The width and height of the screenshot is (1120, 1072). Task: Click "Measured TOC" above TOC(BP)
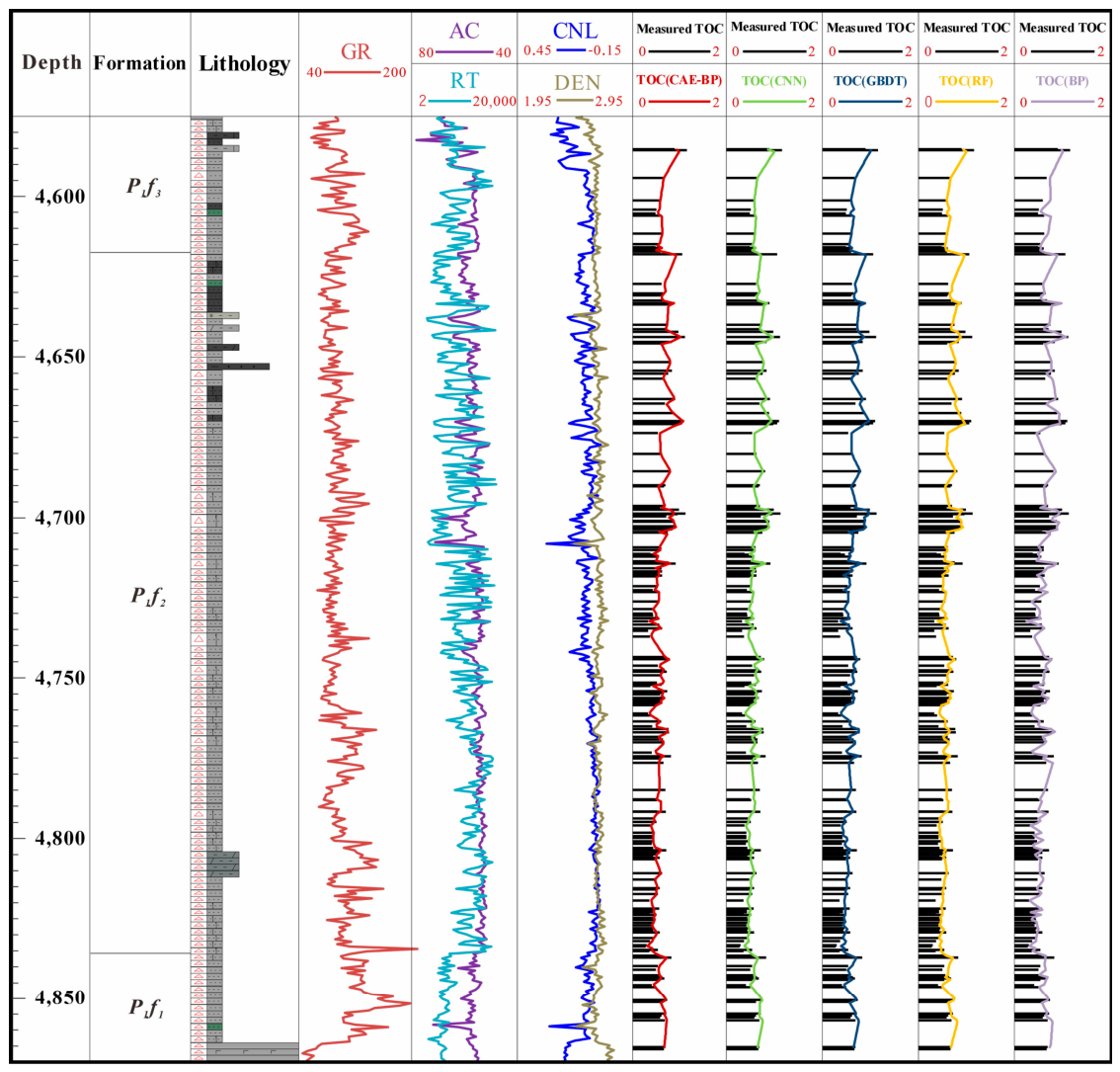[x=1062, y=28]
